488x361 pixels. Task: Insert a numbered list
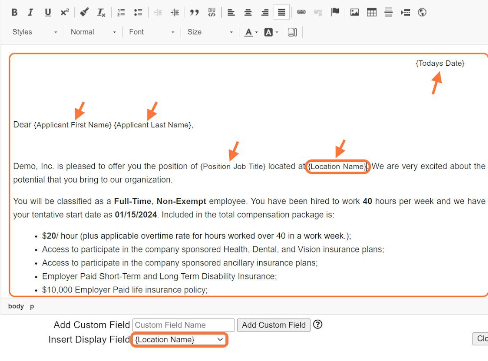pos(121,13)
